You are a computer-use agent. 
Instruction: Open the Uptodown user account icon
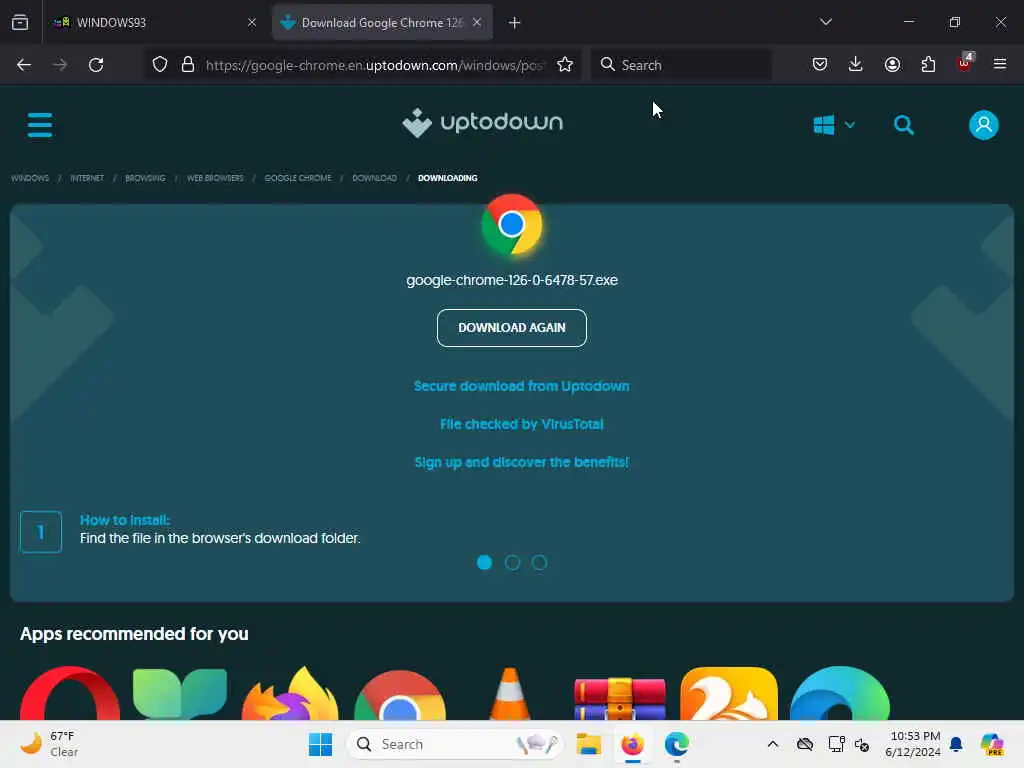(984, 124)
